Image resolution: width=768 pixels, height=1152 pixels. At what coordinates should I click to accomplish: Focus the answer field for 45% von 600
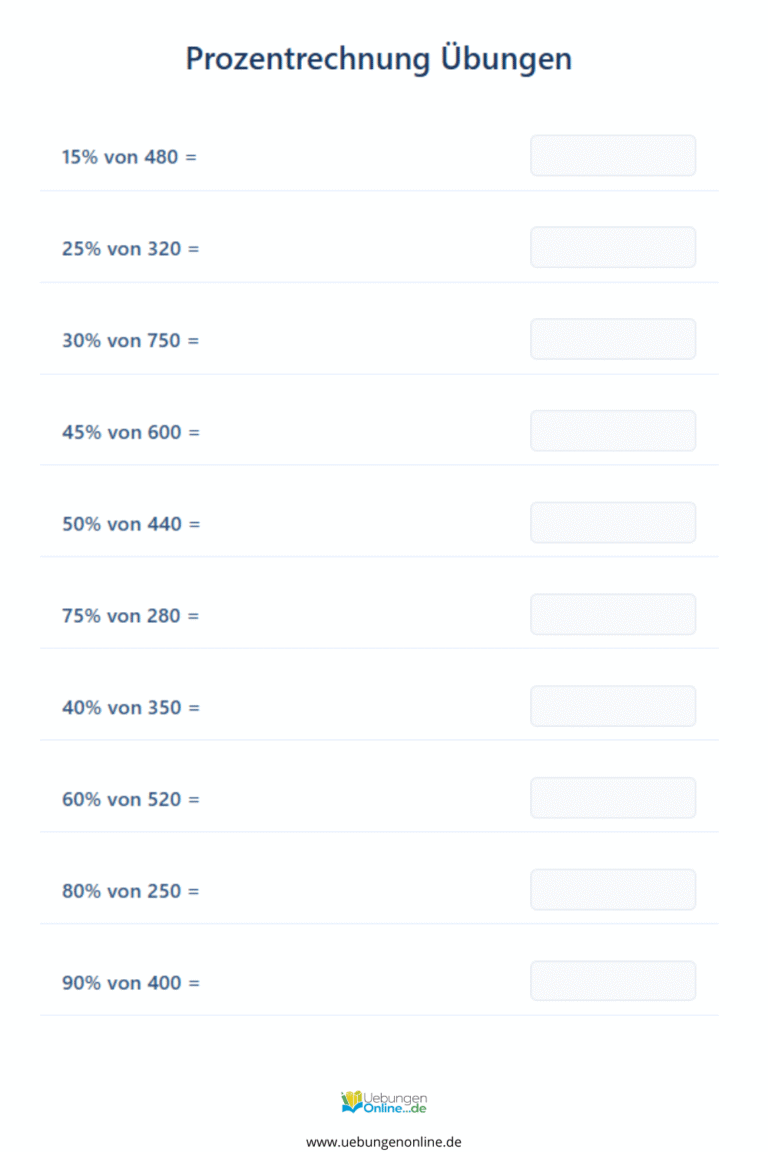click(x=613, y=431)
